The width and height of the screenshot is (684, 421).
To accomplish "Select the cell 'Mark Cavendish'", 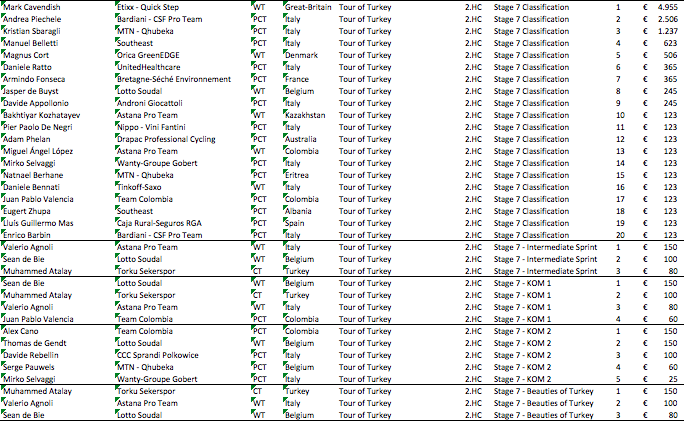I will click(32, 7).
